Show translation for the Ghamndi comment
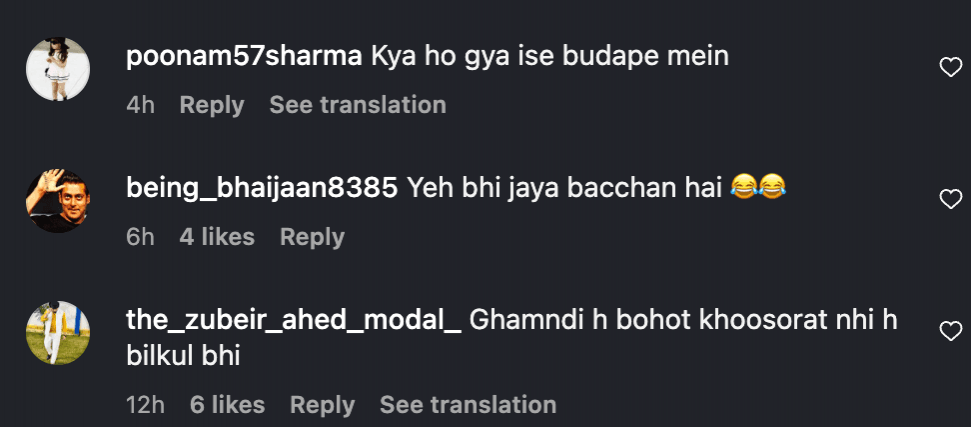 [467, 405]
